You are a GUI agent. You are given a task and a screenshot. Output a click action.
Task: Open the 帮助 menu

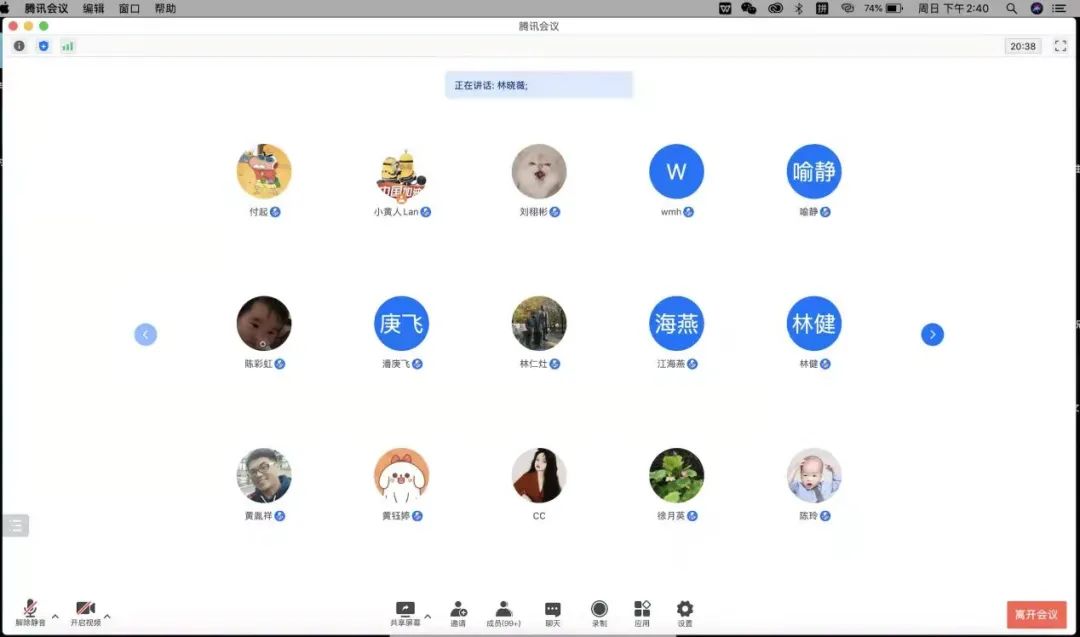tap(165, 8)
